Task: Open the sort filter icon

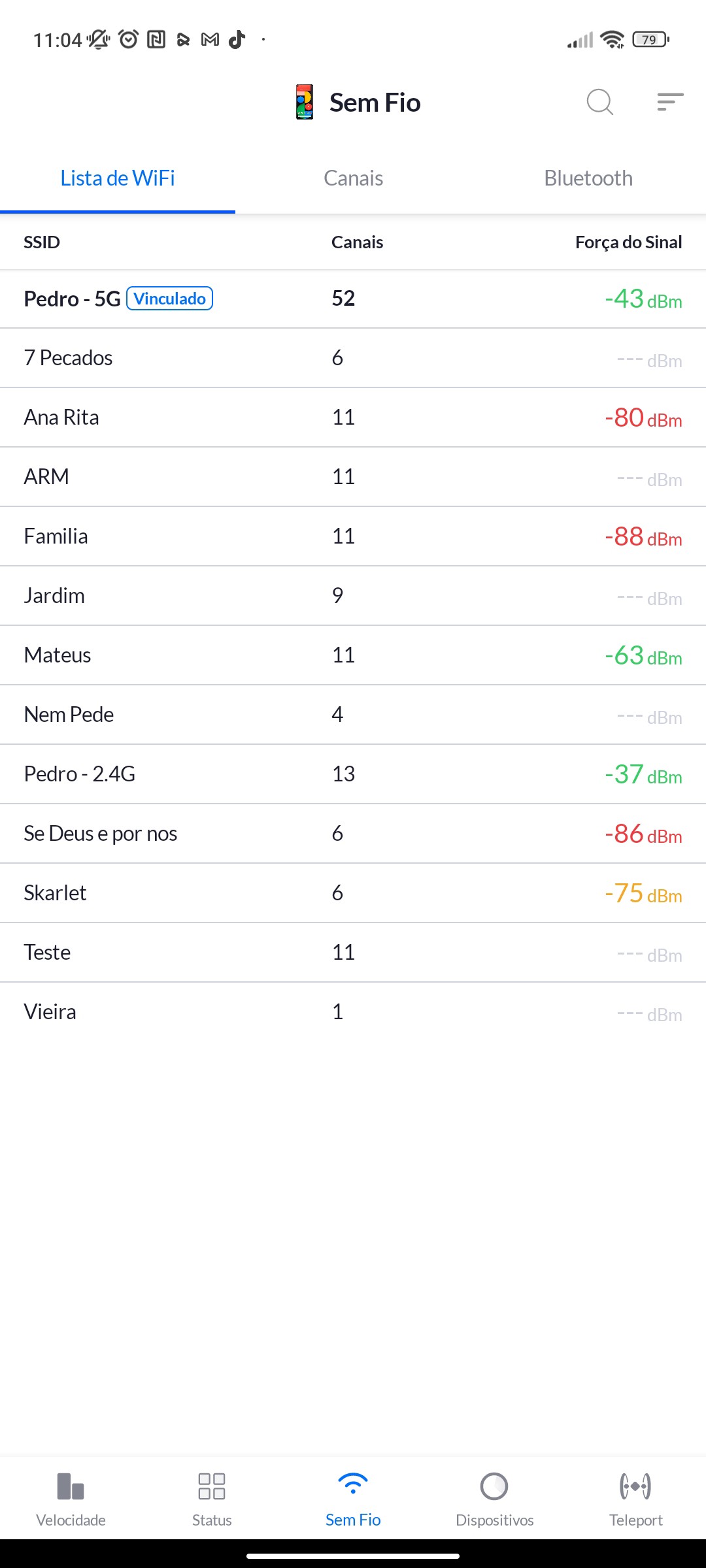Action: pos(670,102)
